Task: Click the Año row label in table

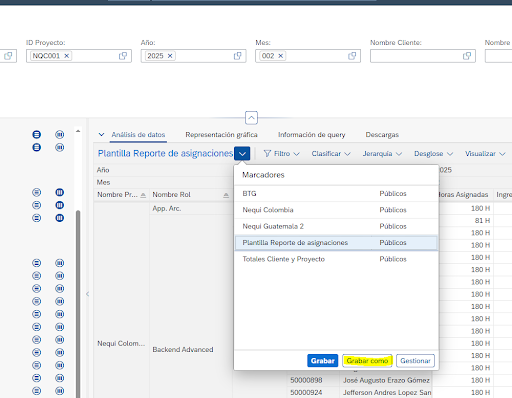Action: (103, 170)
